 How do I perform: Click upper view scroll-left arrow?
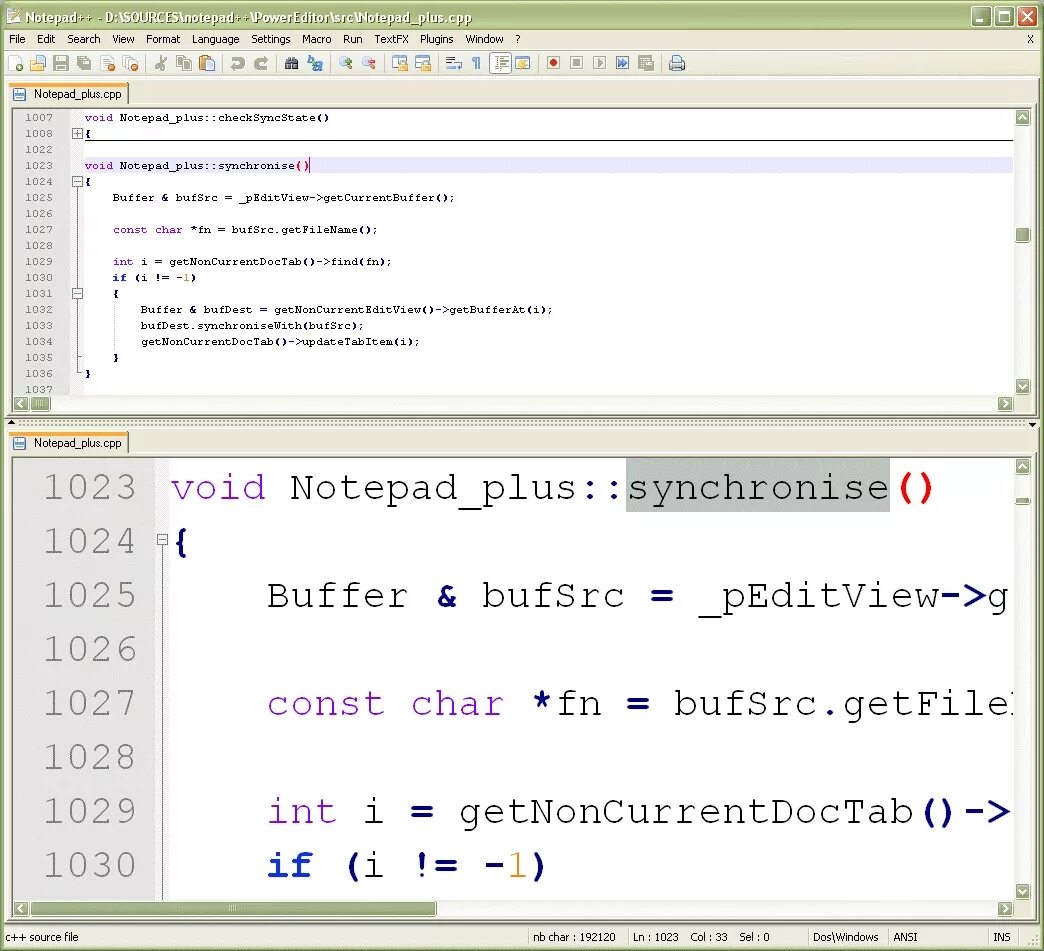click(21, 404)
